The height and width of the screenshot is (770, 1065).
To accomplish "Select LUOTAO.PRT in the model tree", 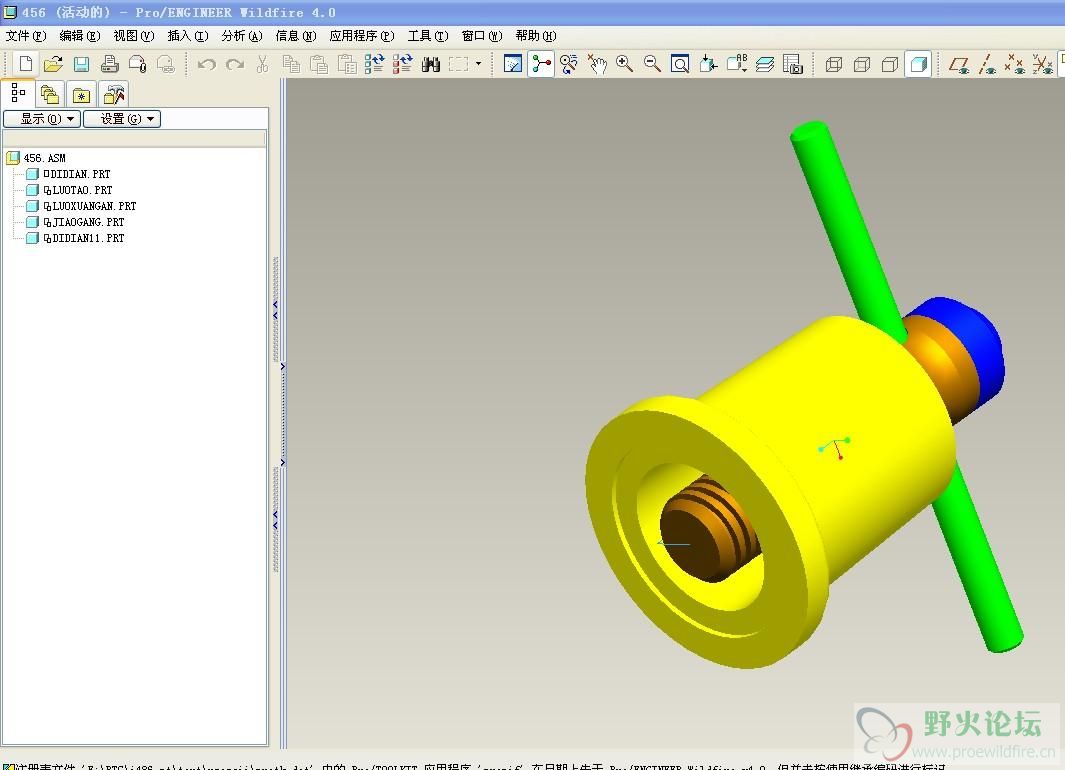I will click(78, 190).
